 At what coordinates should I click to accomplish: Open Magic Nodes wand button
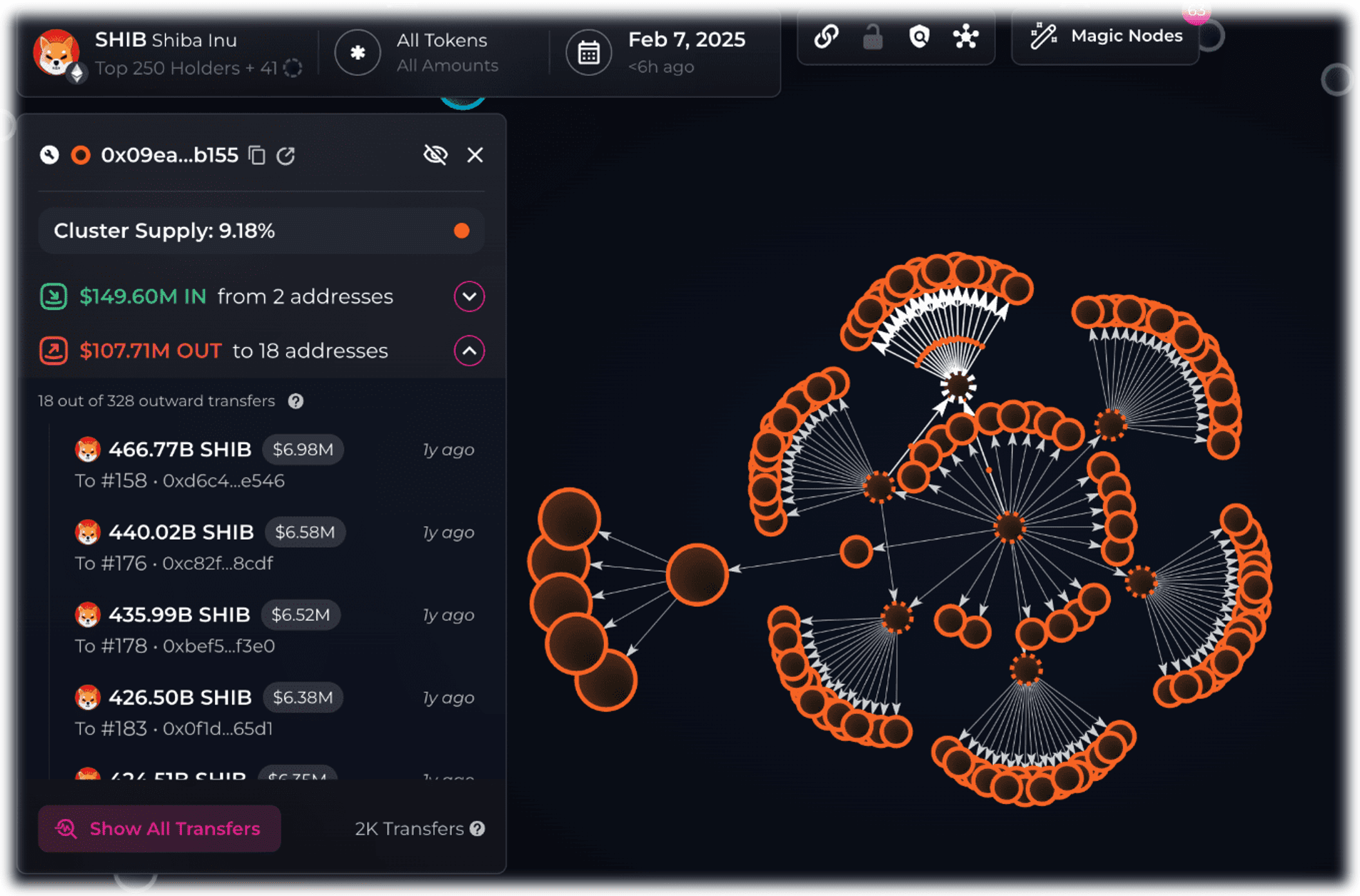coord(1106,36)
